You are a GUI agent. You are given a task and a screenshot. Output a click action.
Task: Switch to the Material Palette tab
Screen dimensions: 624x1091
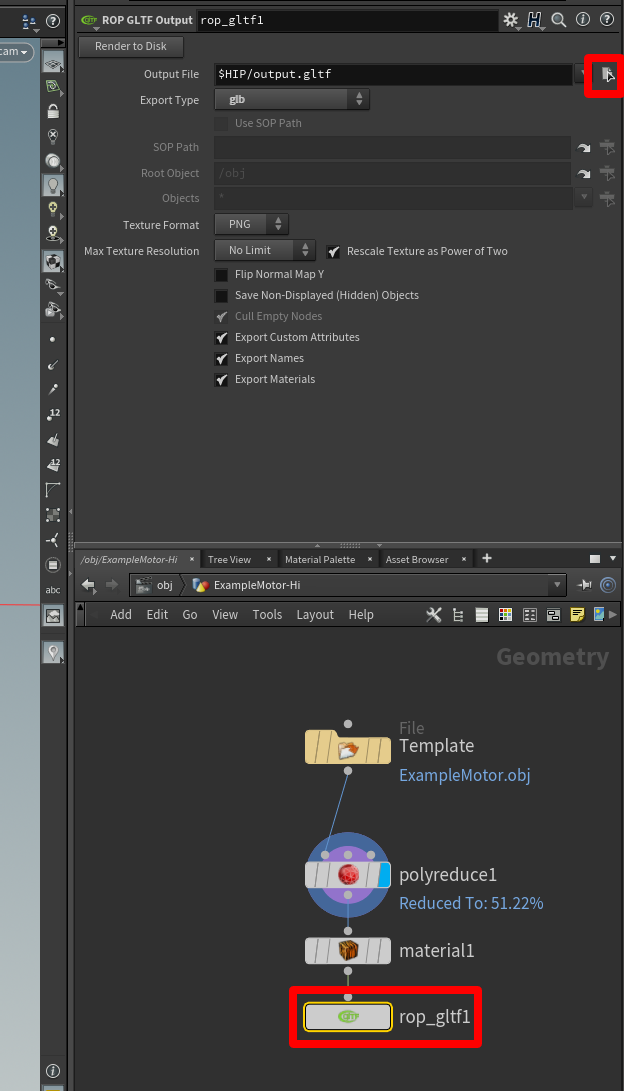click(319, 559)
